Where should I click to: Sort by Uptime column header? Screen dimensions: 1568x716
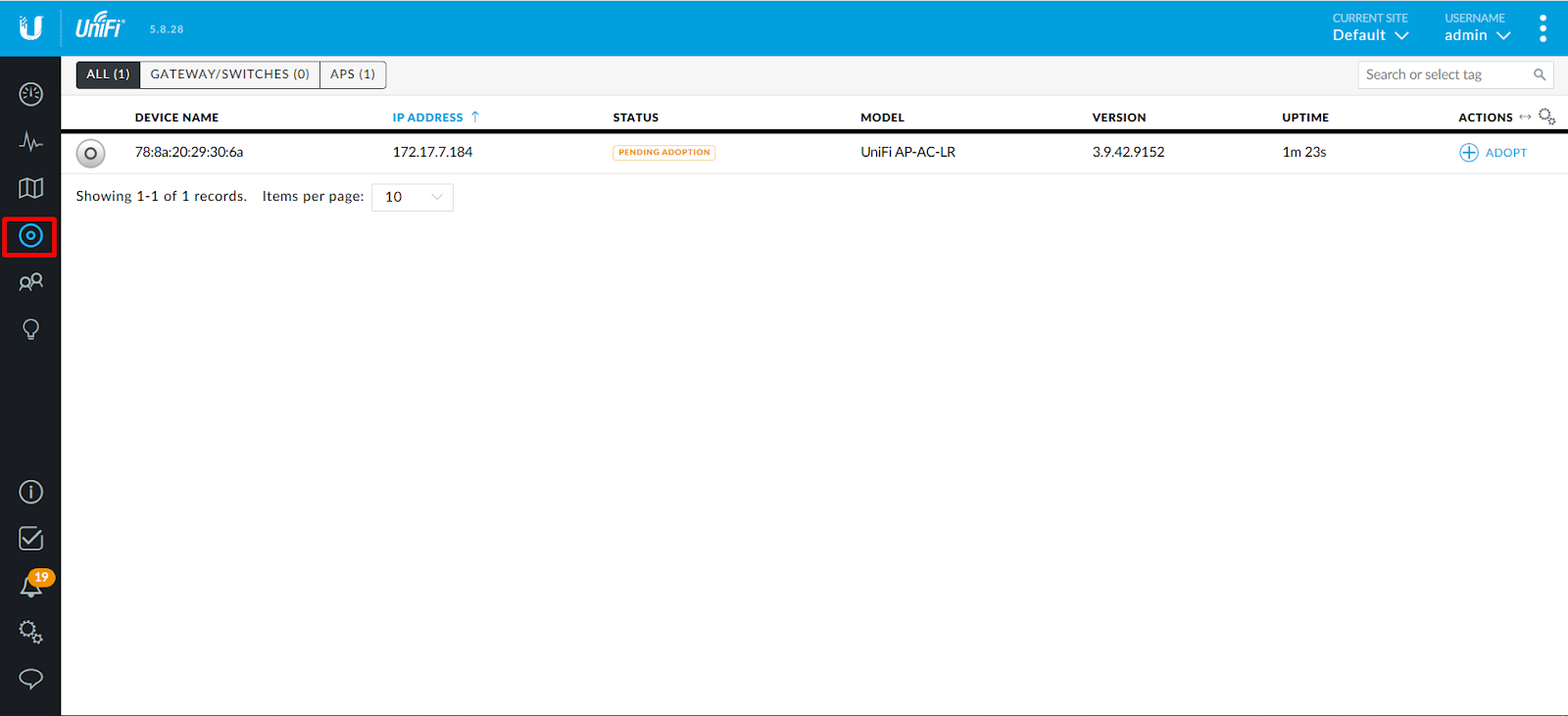1305,118
